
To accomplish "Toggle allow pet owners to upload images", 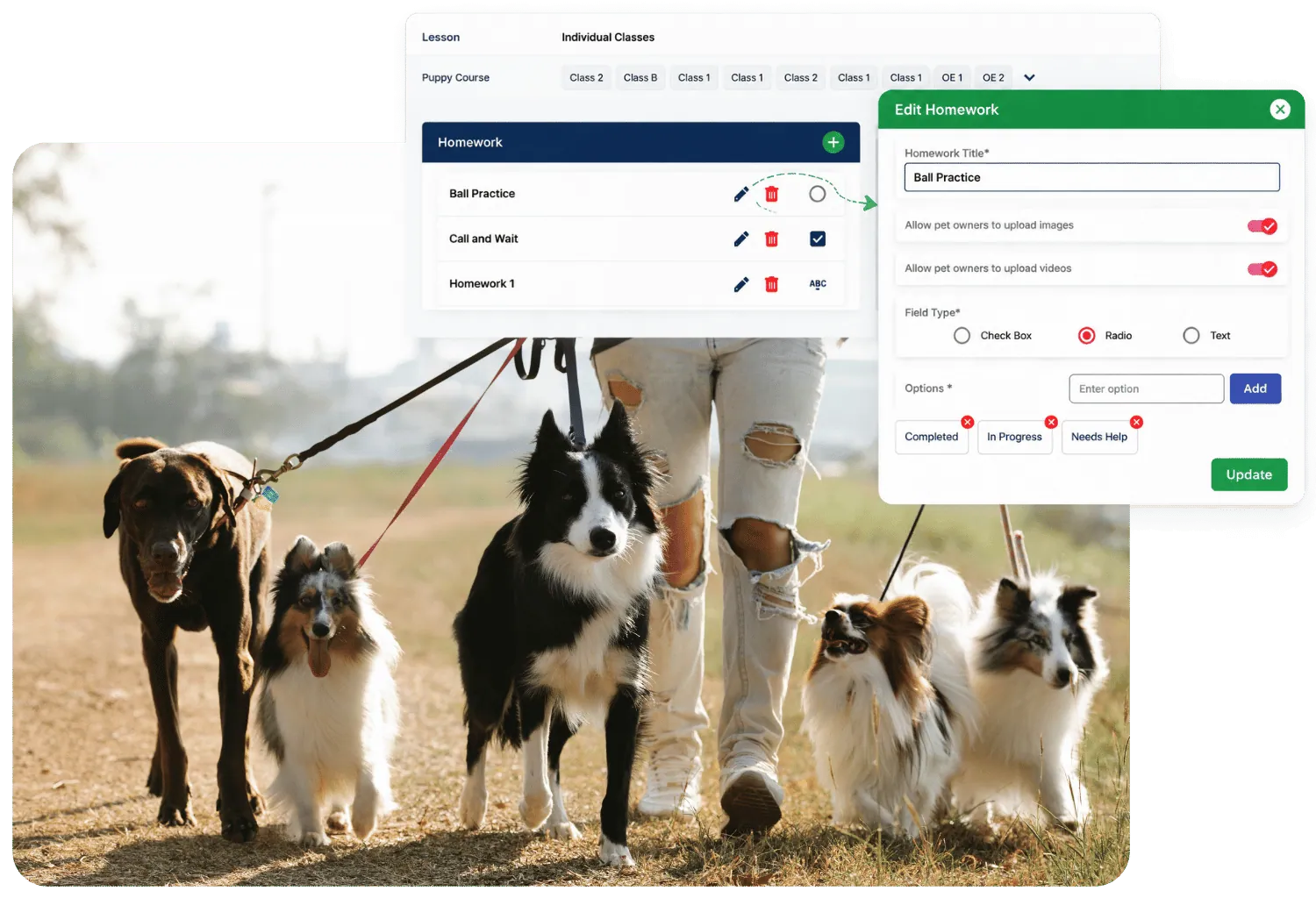I will pos(1262,226).
